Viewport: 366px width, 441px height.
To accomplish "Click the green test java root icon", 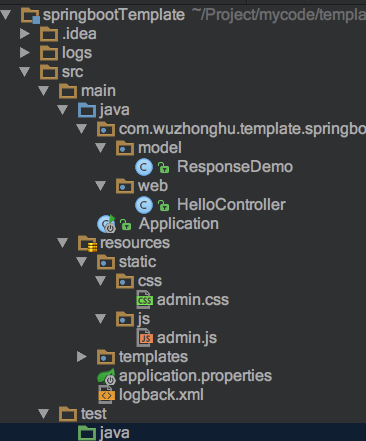I will [x=87, y=433].
